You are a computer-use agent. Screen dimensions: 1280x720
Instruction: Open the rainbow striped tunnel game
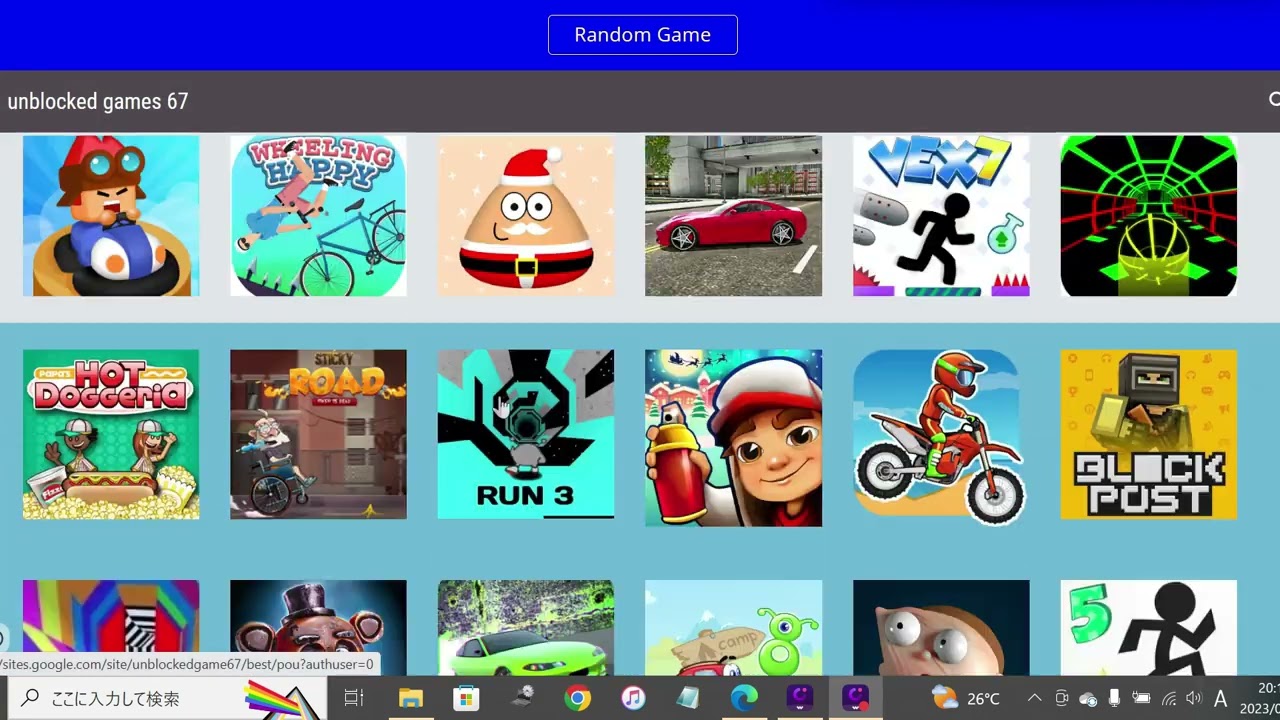pos(111,628)
